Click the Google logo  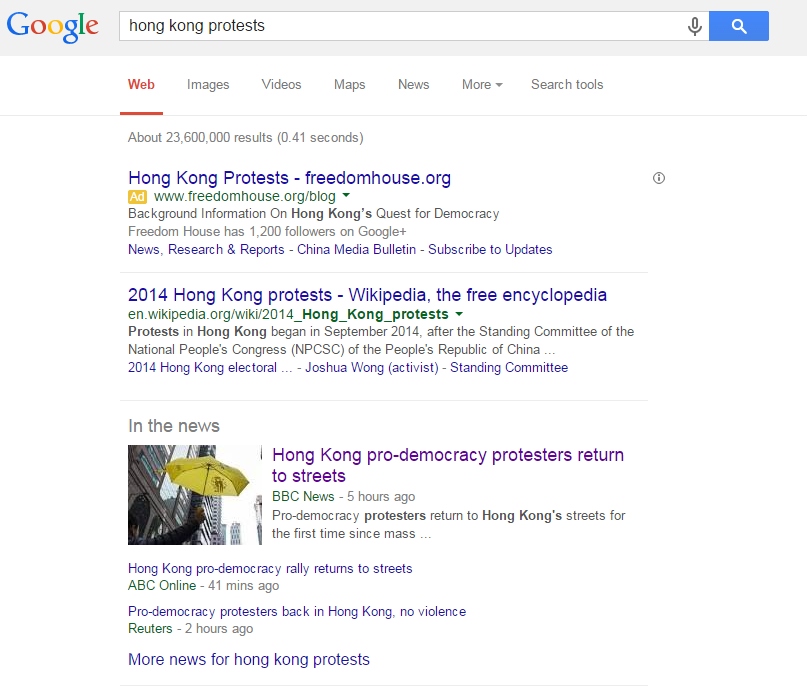coord(52,26)
